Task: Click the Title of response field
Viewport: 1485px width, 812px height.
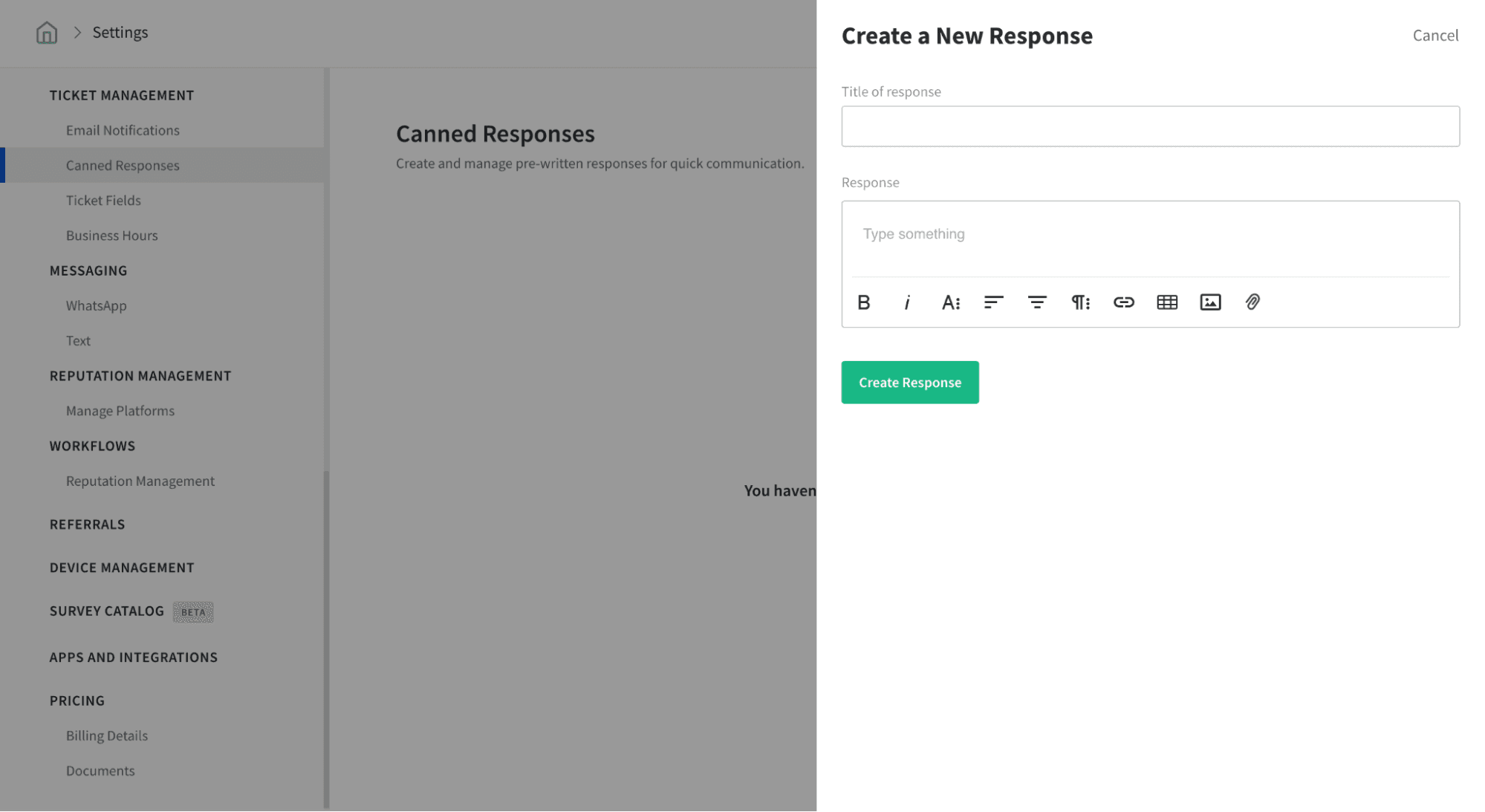Action: pos(1149,126)
